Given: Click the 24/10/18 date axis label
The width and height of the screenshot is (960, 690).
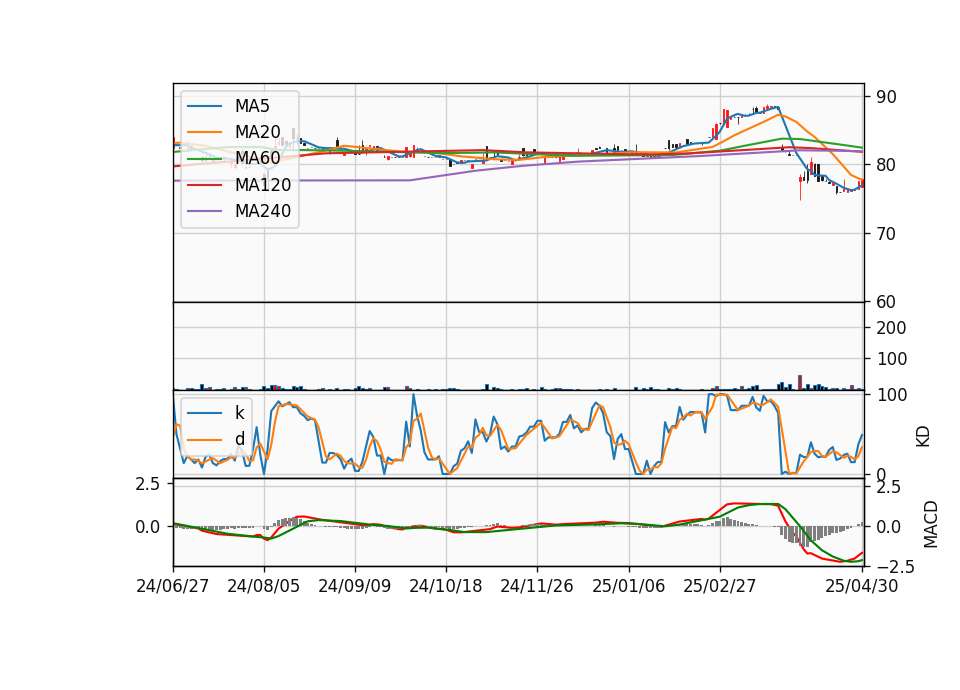Looking at the screenshot, I should point(446,586).
